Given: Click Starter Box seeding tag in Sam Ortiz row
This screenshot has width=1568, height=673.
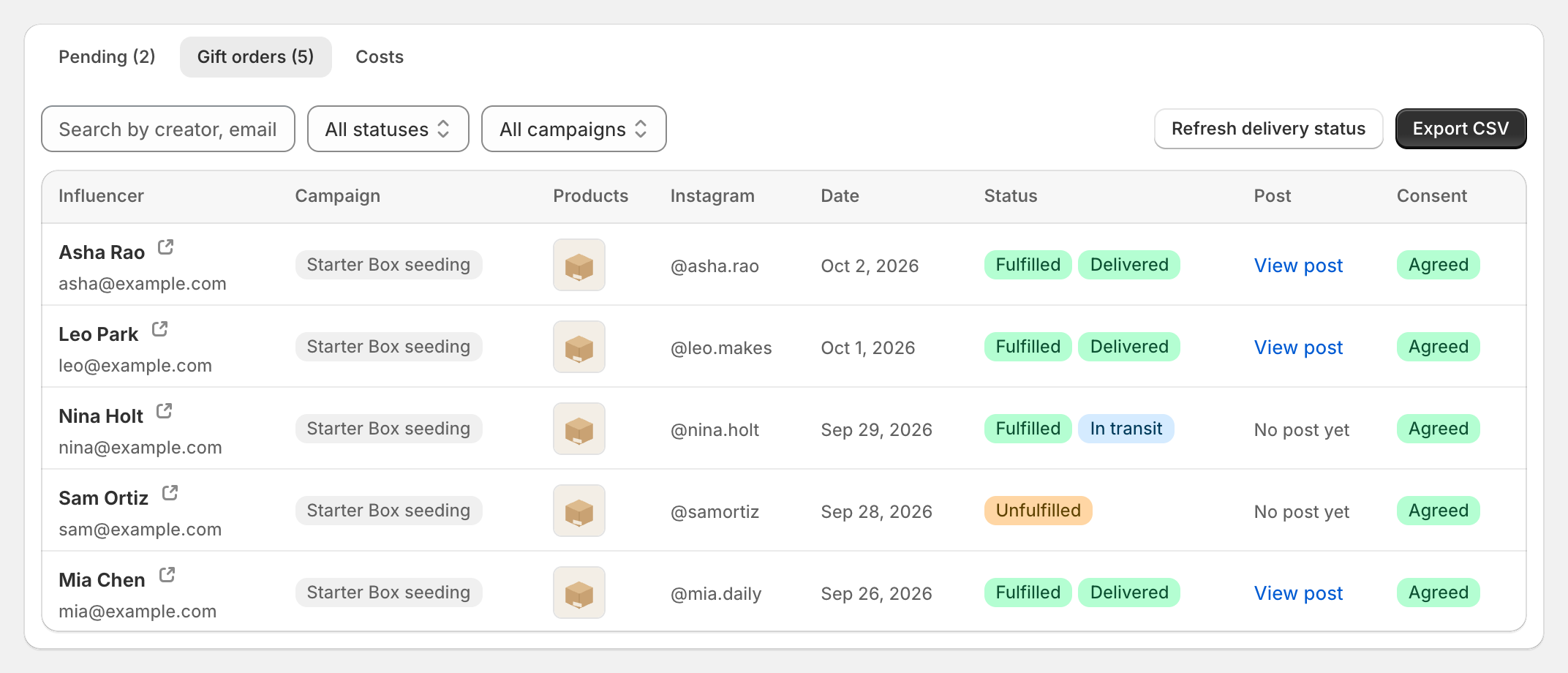Looking at the screenshot, I should tap(389, 511).
